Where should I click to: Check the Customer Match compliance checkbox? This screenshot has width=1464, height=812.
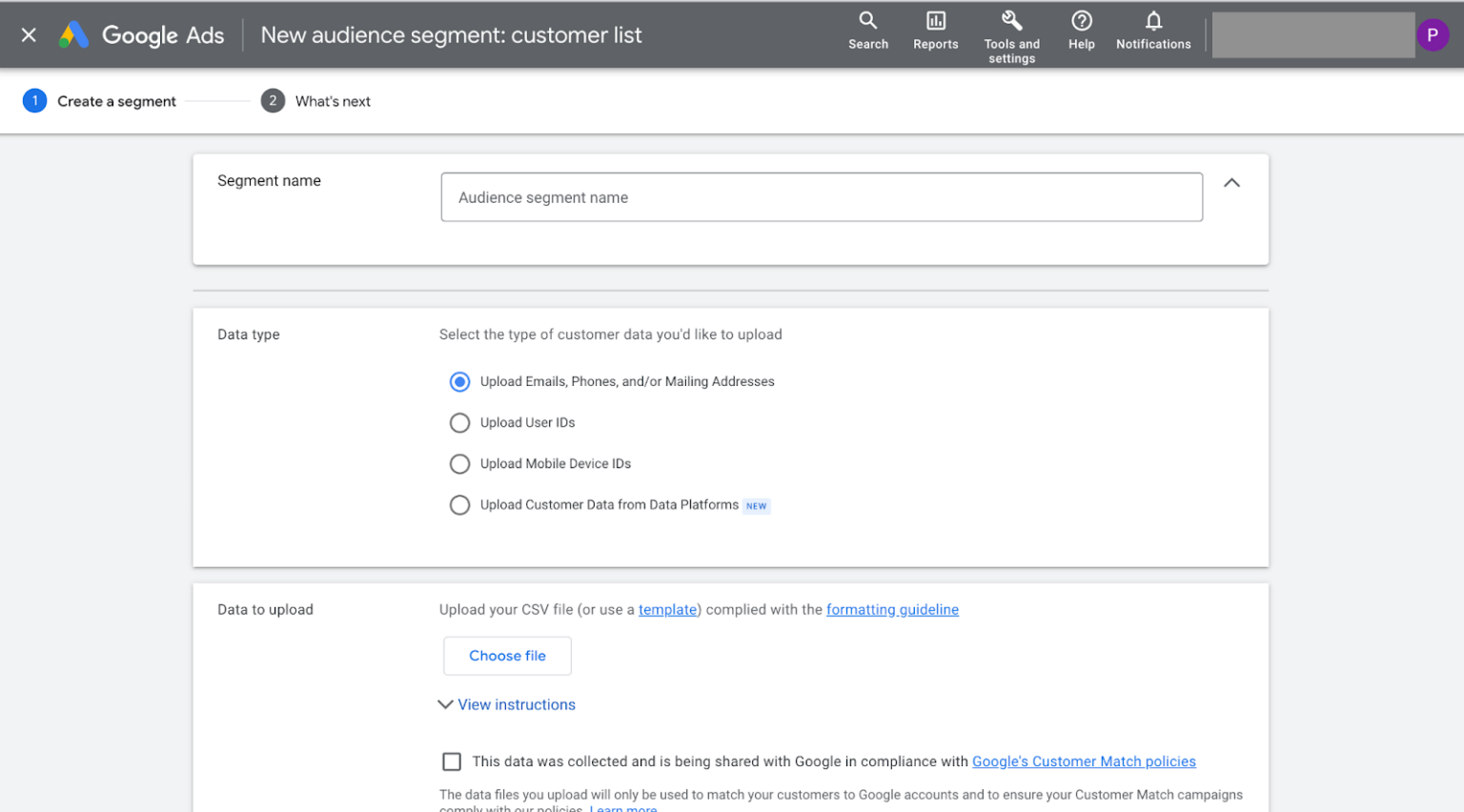click(452, 761)
